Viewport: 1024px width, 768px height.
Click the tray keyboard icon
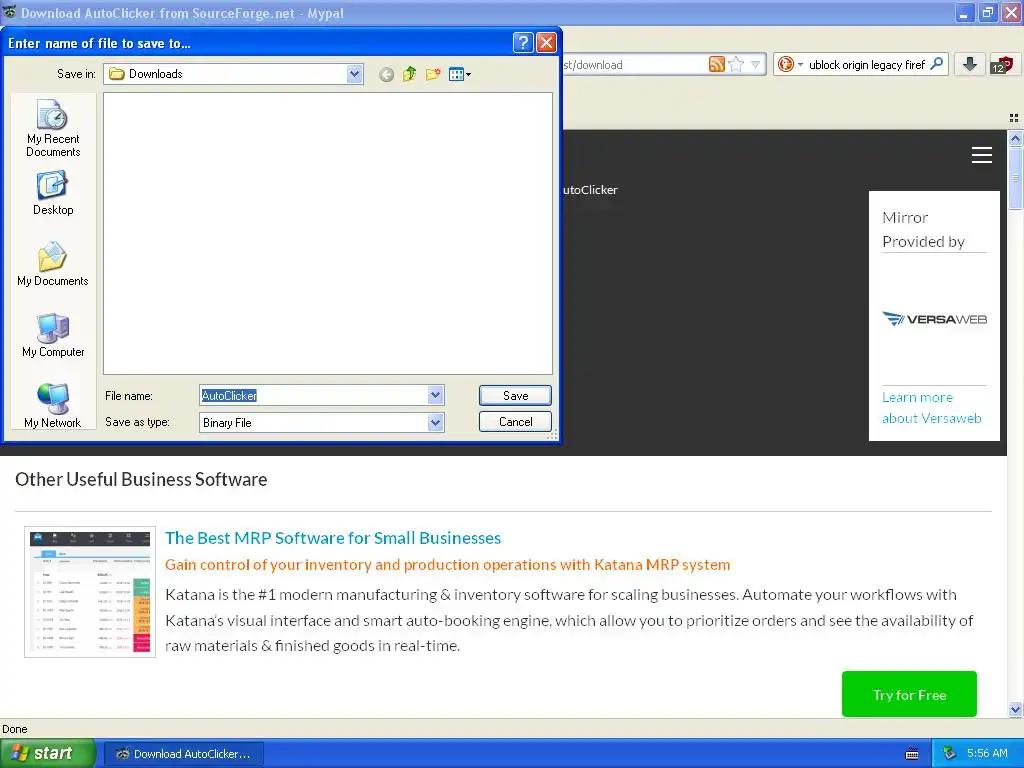912,754
